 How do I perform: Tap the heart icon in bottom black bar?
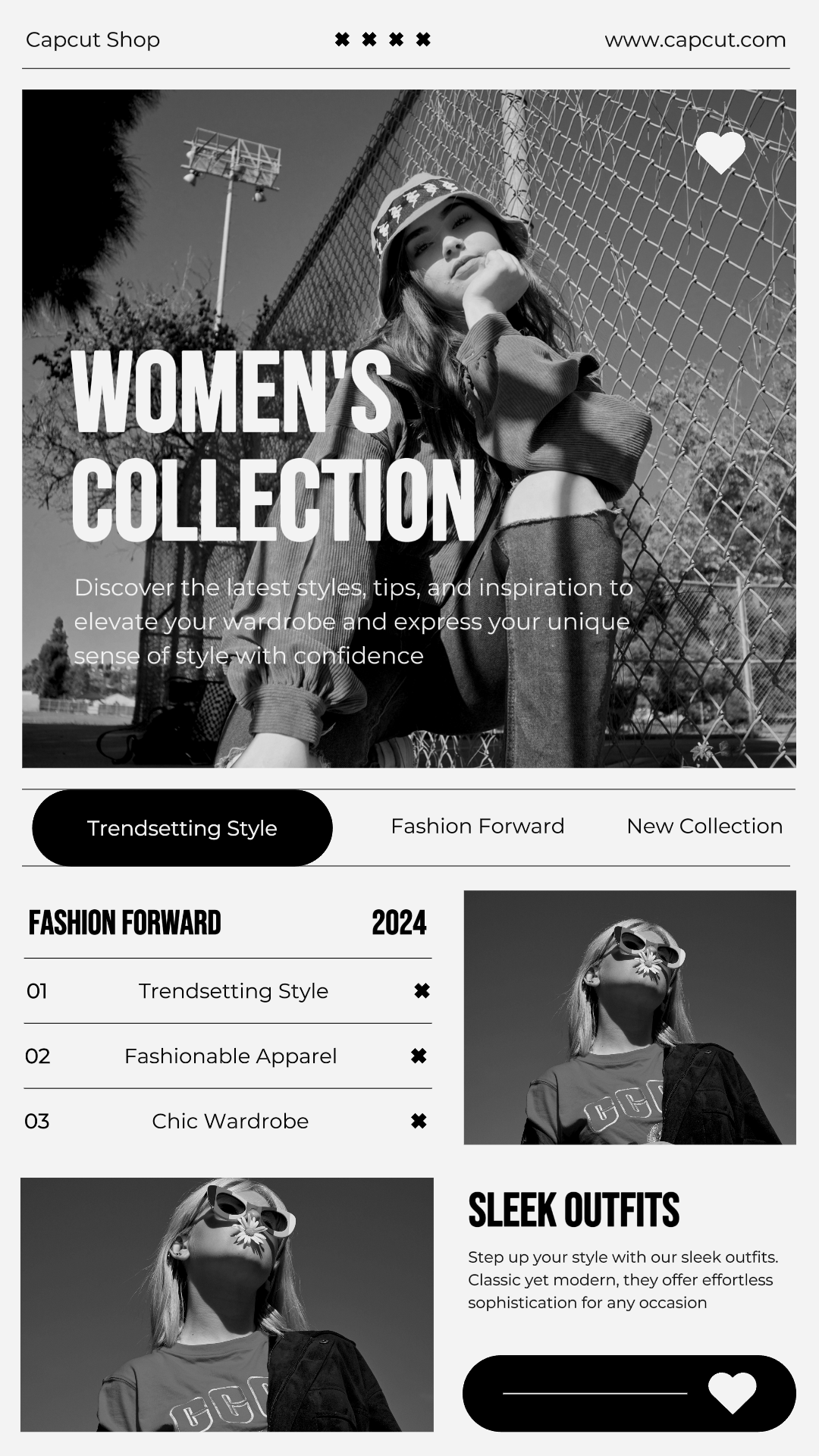733,1392
